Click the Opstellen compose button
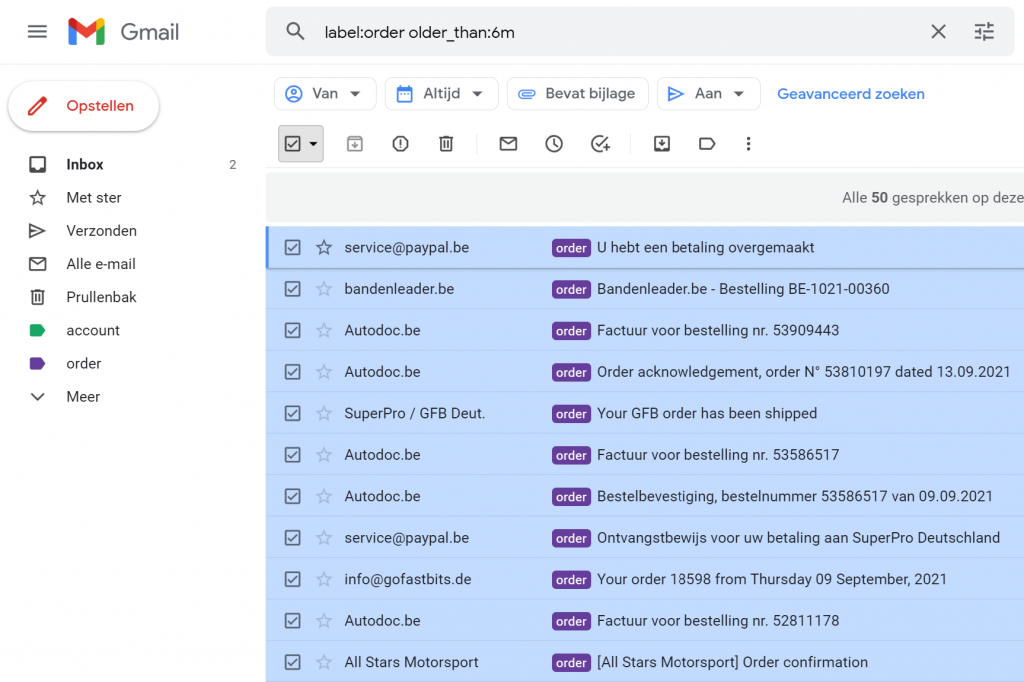Viewport: 1024px width, 682px height. coord(84,106)
